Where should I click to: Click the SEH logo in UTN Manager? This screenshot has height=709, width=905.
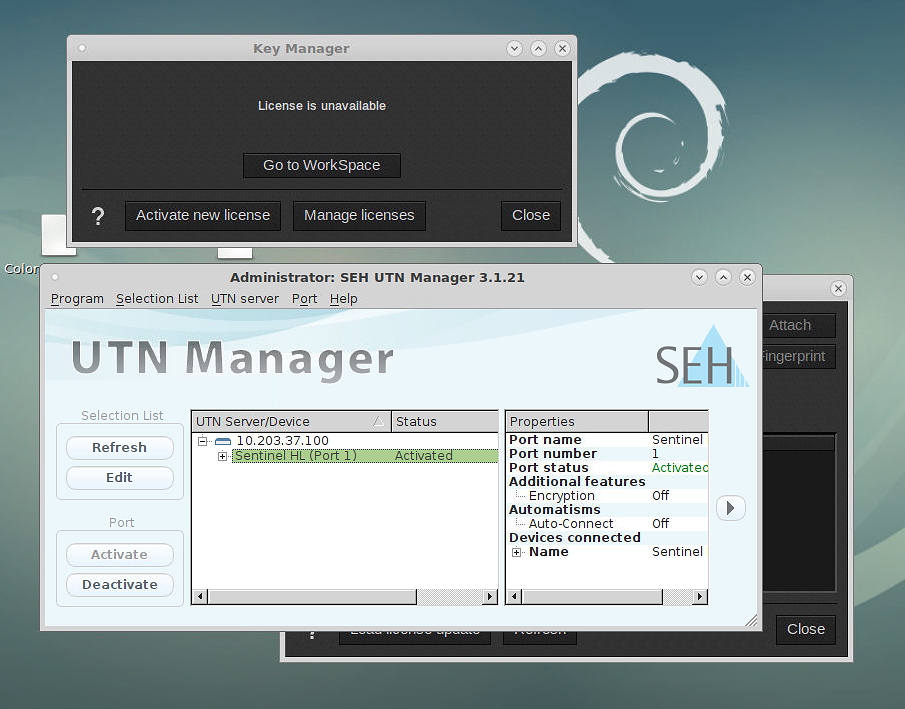pyautogui.click(x=700, y=359)
